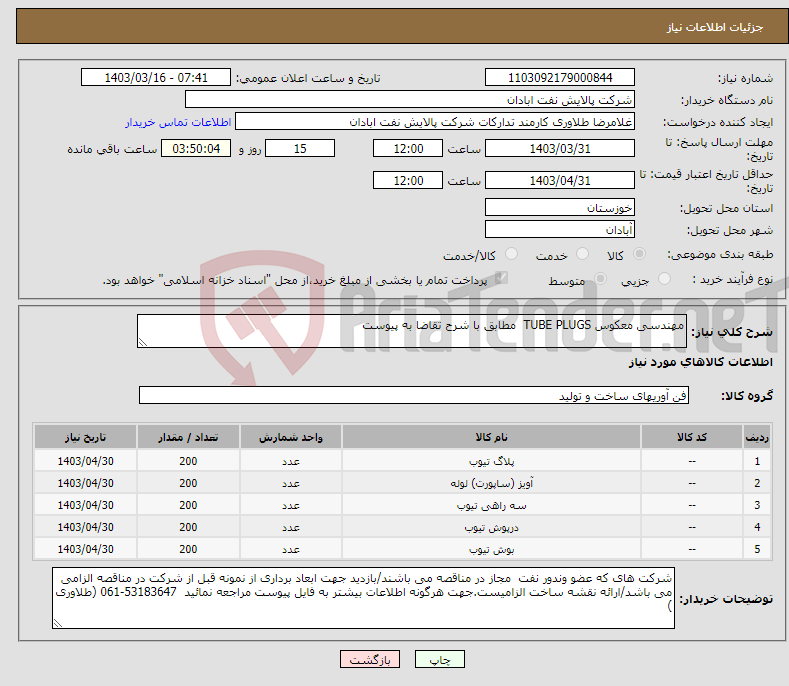The height and width of the screenshot is (686, 789).
Task: Click the ردیف column header
Action: tap(757, 437)
